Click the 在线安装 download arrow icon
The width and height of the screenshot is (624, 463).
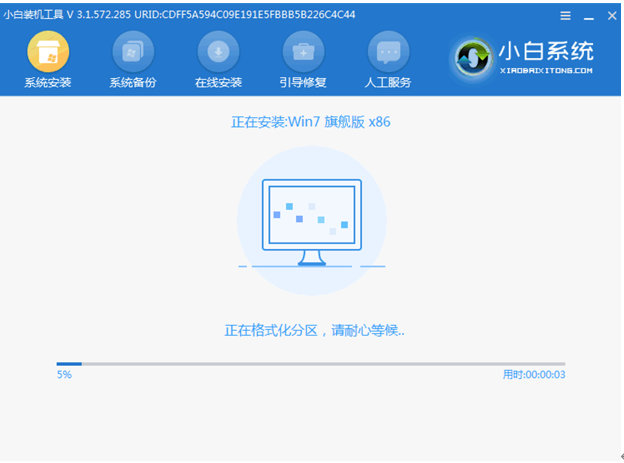218,52
